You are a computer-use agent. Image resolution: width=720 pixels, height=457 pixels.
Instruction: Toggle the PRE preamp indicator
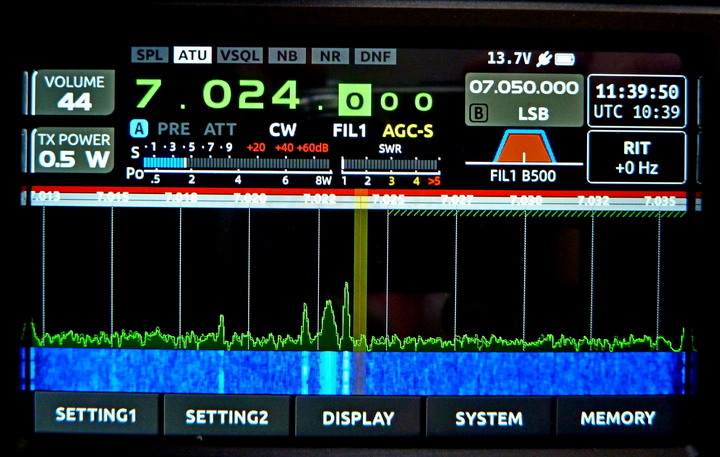[174, 129]
